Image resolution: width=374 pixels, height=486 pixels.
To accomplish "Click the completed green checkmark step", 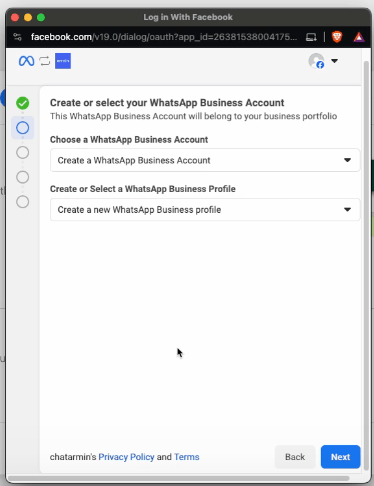I will click(x=23, y=103).
